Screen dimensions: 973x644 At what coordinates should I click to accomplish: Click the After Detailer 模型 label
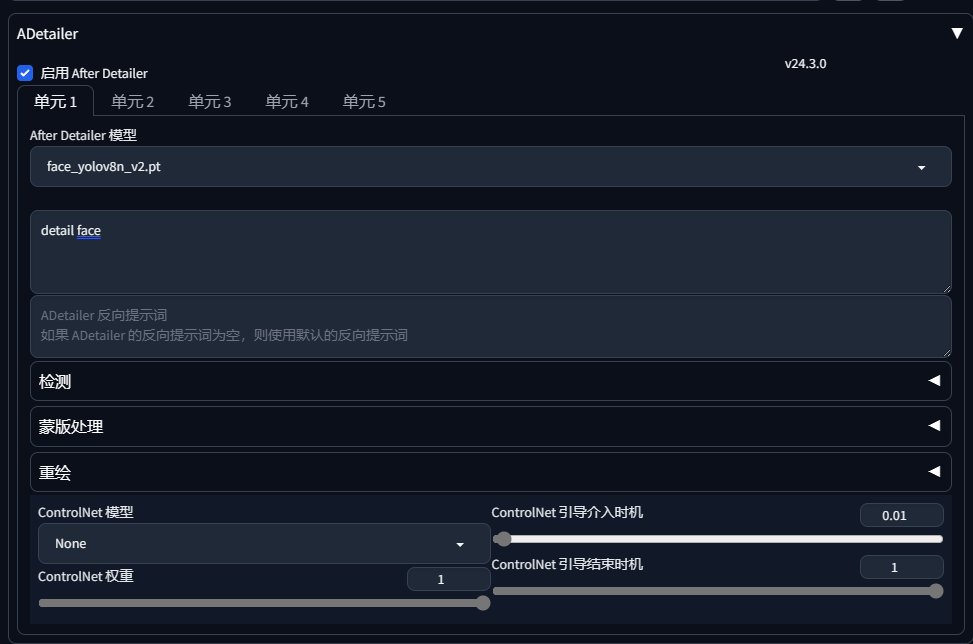point(83,135)
